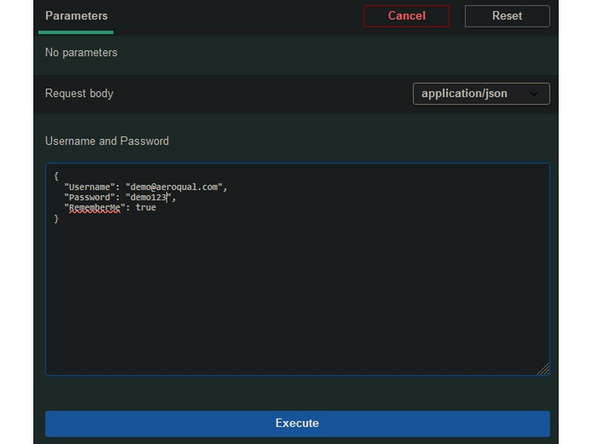
Task: Click the true value in the JSON
Action: 146,207
